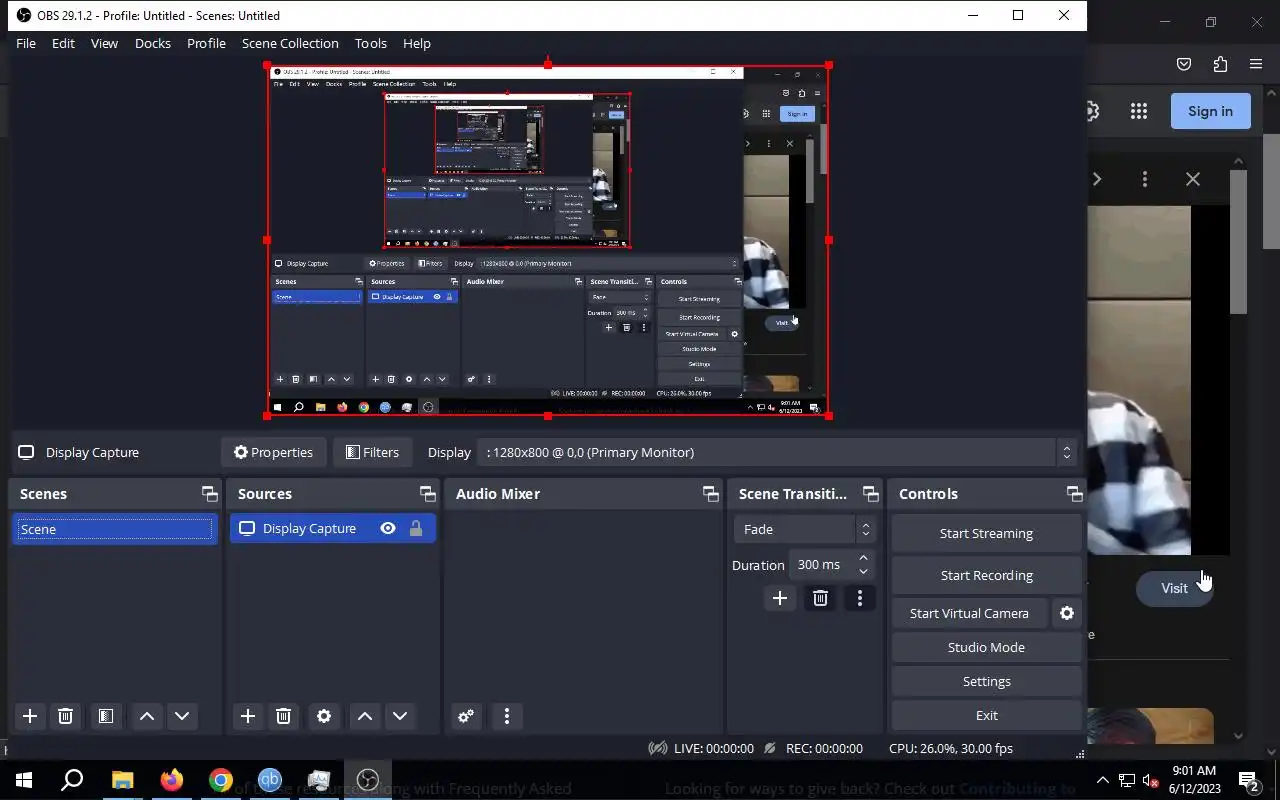Open OBS Settings button
This screenshot has width=1280, height=800.
[986, 681]
